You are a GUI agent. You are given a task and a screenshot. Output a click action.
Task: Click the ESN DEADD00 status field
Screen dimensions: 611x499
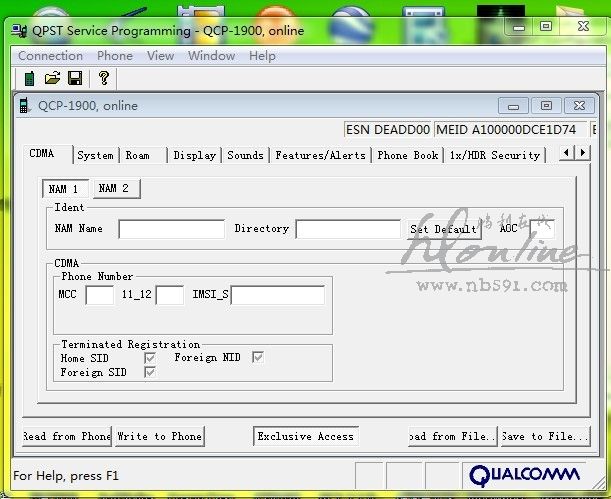388,130
